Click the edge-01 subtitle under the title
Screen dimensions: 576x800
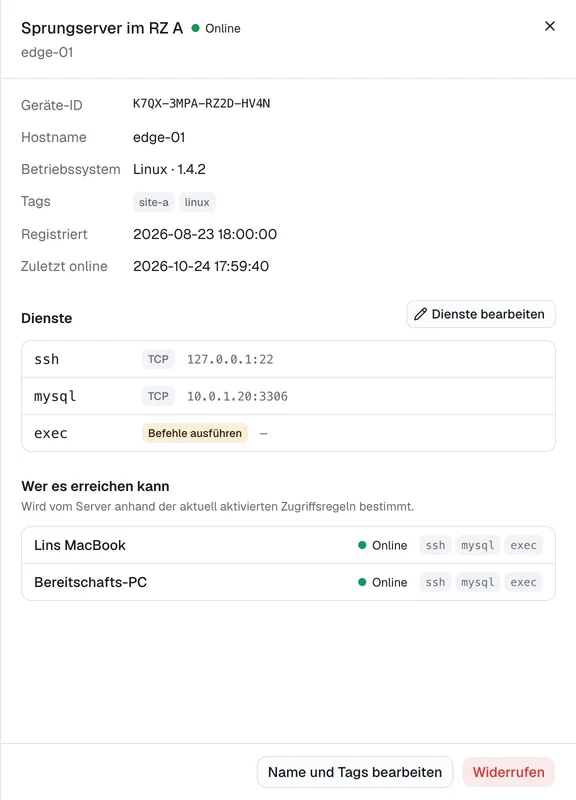47,53
